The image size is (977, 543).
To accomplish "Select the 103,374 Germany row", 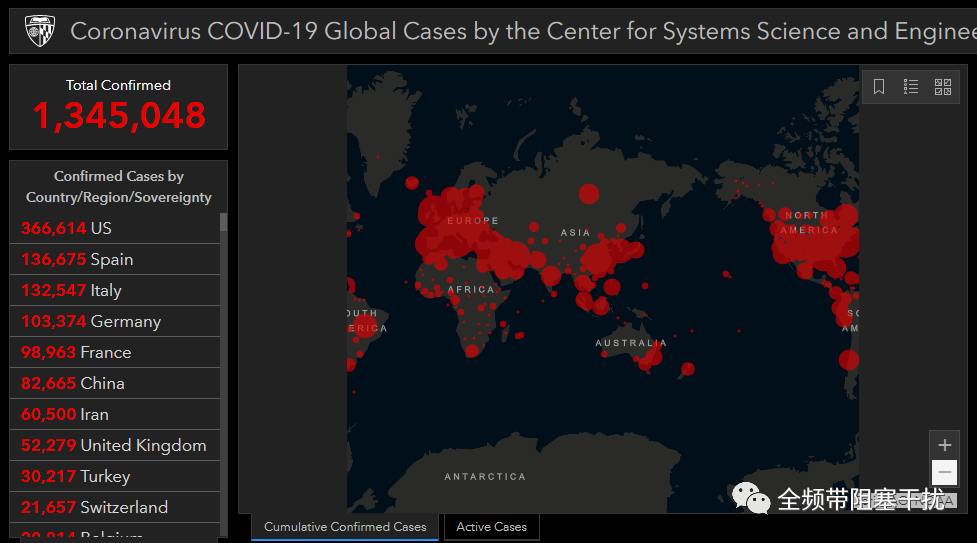I will pyautogui.click(x=115, y=322).
